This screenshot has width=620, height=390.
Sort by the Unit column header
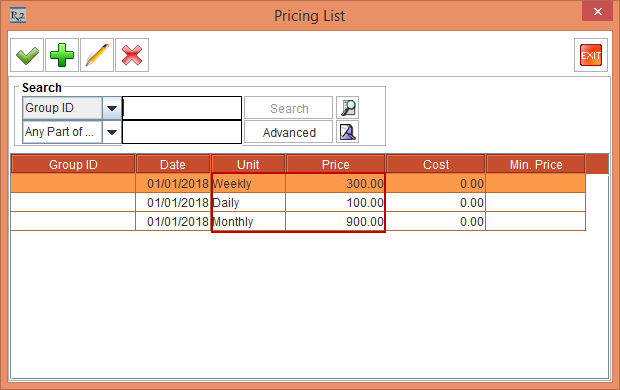pos(248,164)
